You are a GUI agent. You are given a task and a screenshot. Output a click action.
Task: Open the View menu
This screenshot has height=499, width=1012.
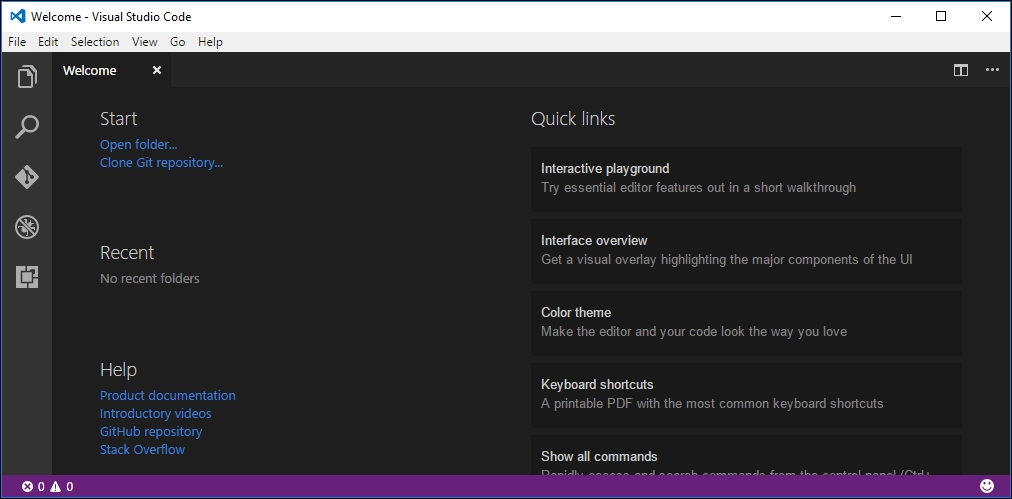[x=145, y=42]
